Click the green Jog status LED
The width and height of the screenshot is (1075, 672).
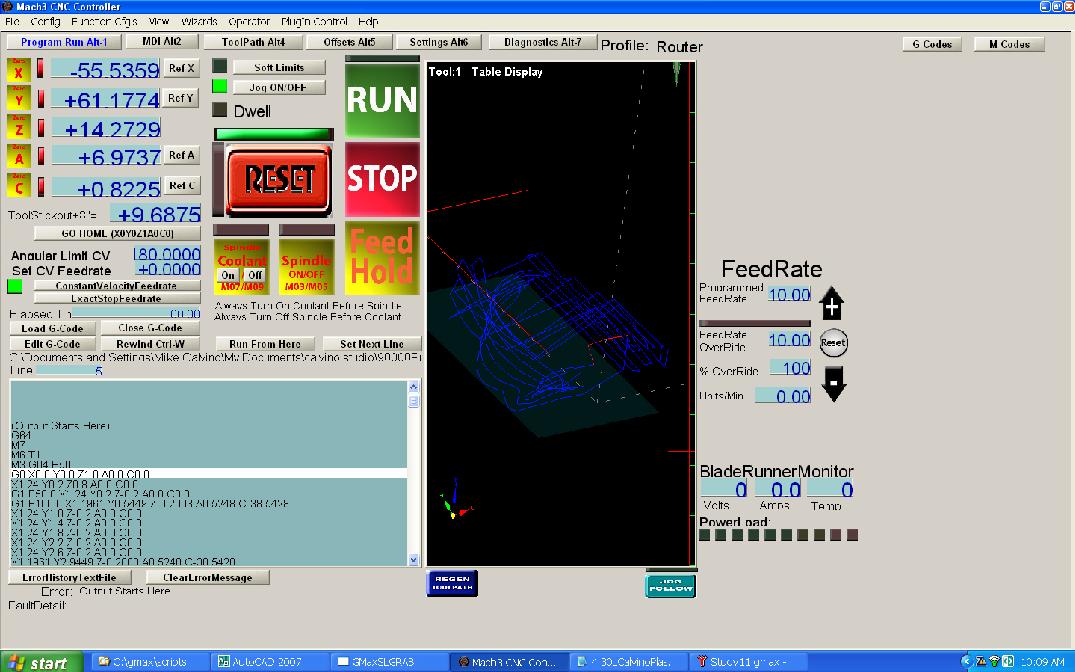[219, 86]
